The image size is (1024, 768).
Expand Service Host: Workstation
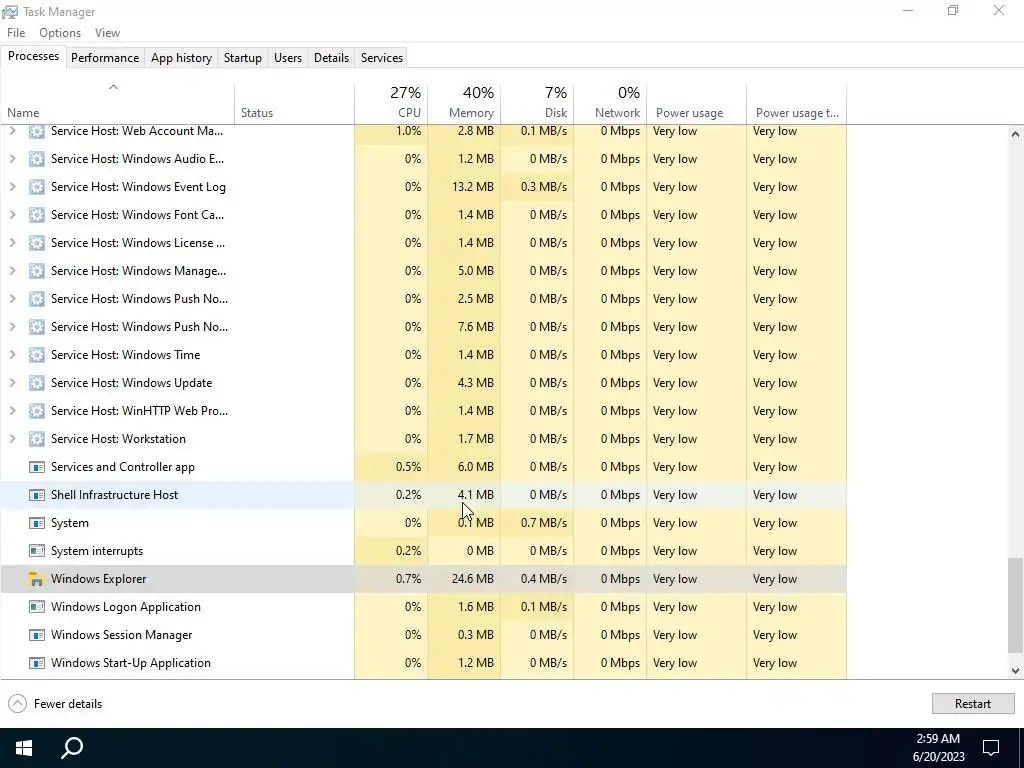coord(12,439)
